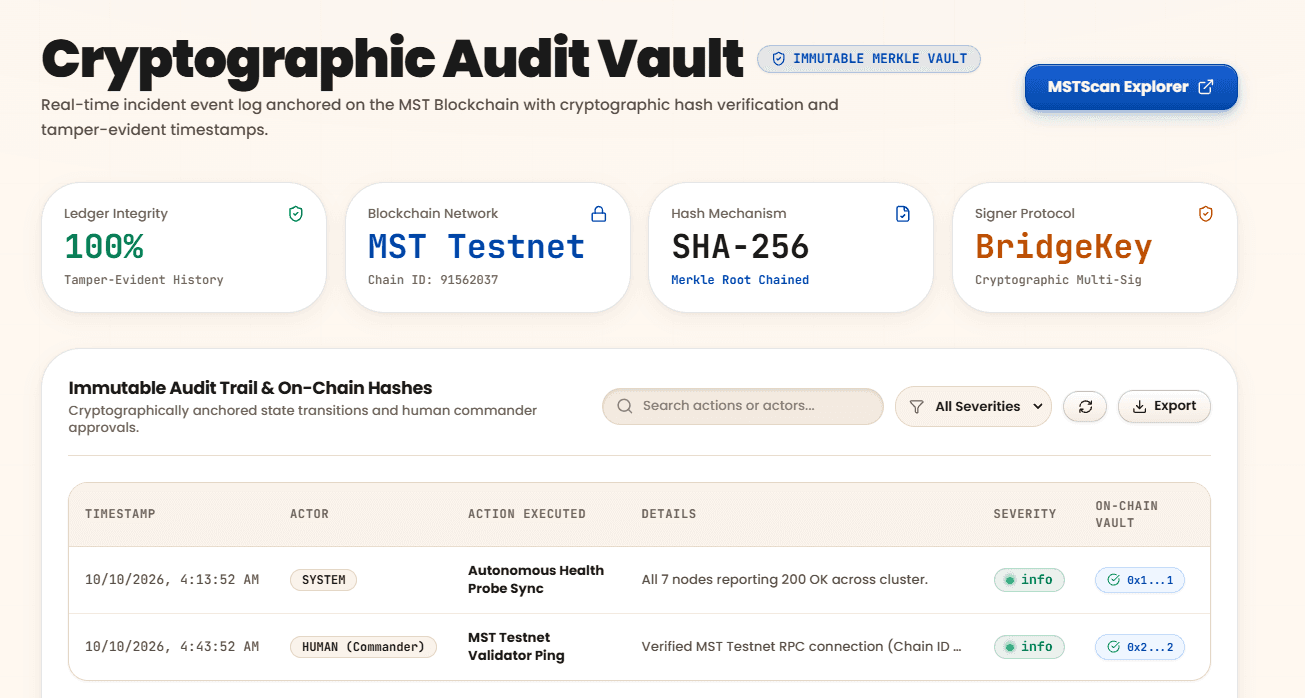Click the MST Testnet network value
This screenshot has height=698, width=1305.
[476, 247]
